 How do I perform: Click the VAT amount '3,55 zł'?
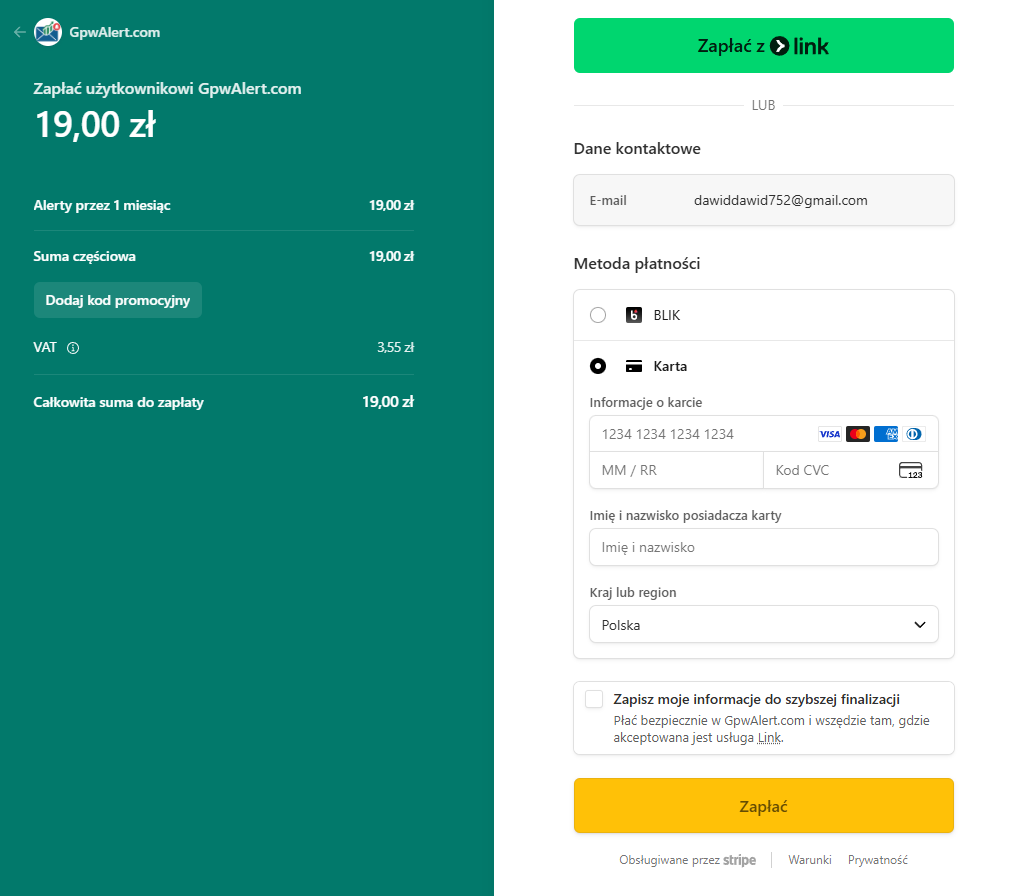coord(395,348)
